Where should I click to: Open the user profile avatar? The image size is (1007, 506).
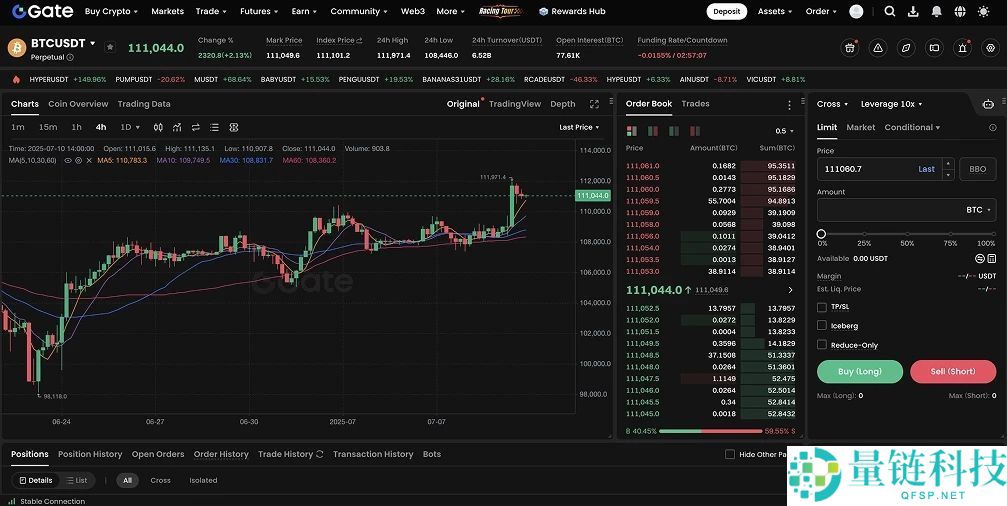coord(856,11)
